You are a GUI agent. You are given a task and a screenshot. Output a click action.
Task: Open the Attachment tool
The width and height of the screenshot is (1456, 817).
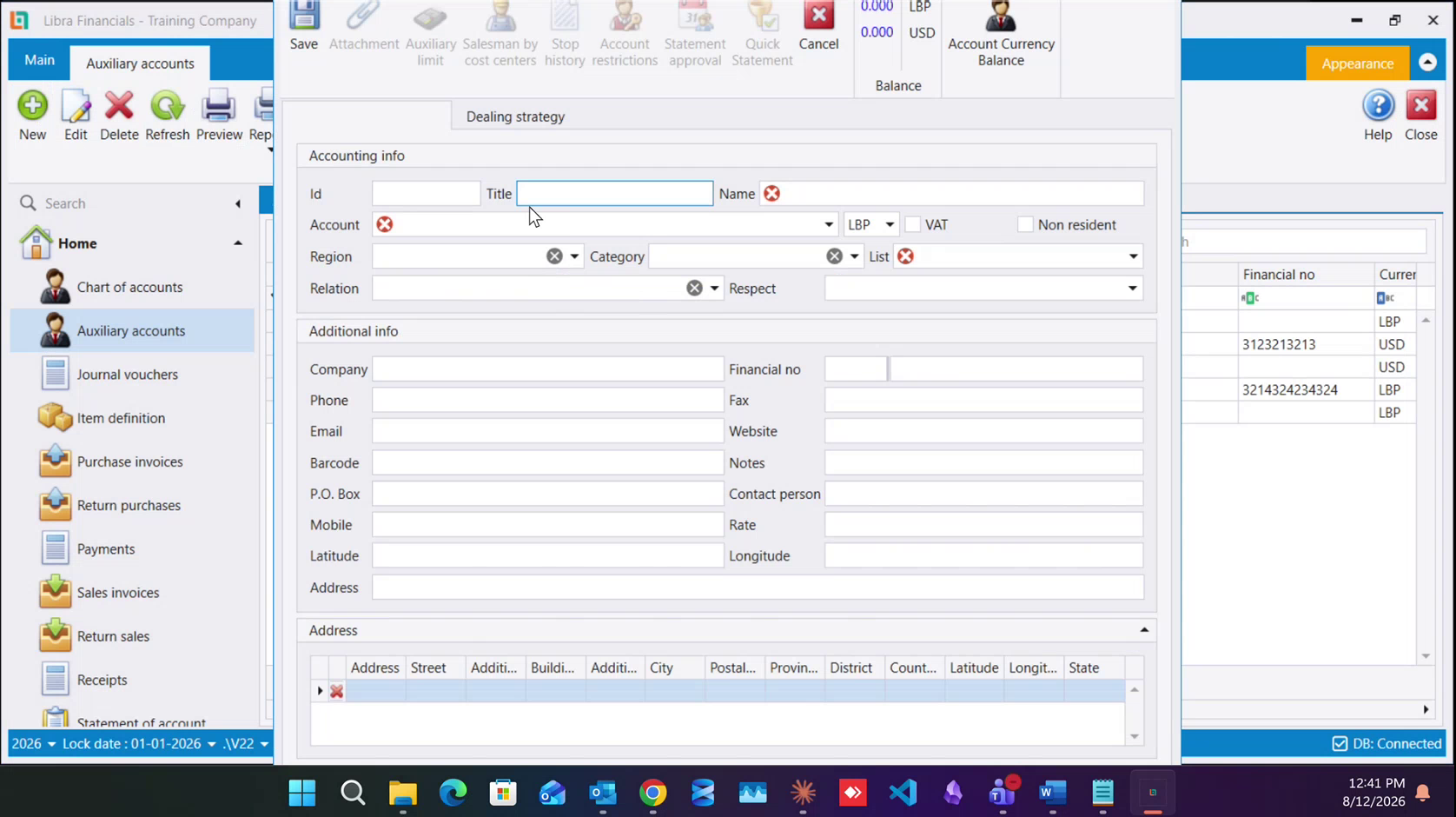(x=364, y=26)
